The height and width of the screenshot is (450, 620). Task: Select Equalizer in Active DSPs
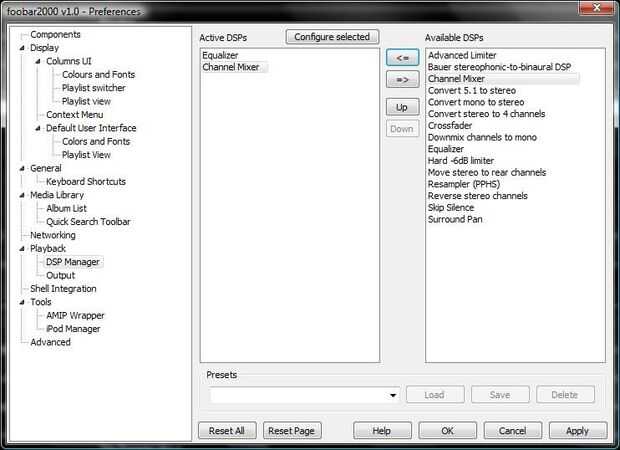pyautogui.click(x=220, y=55)
